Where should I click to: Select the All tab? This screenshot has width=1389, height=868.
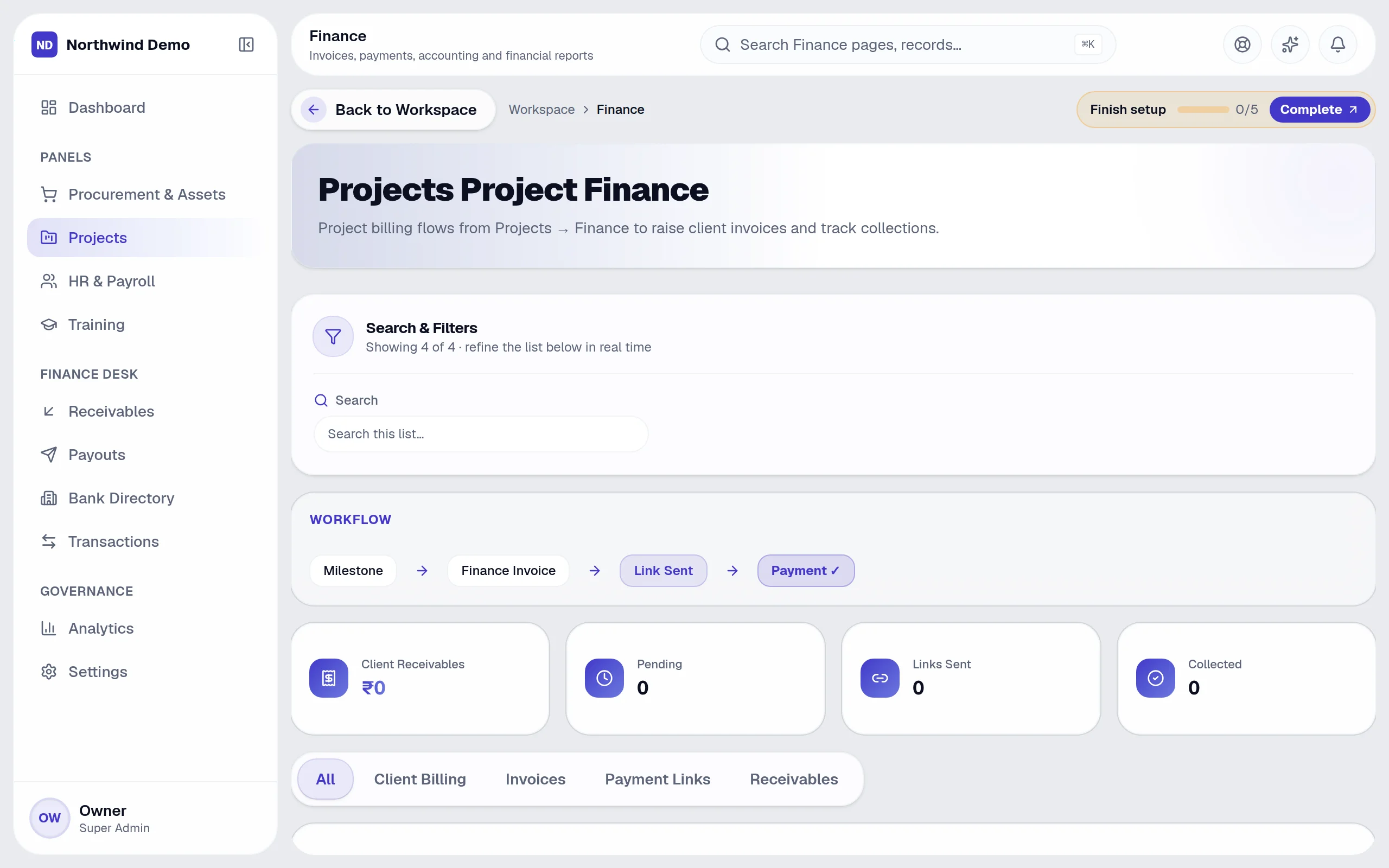pyautogui.click(x=326, y=779)
